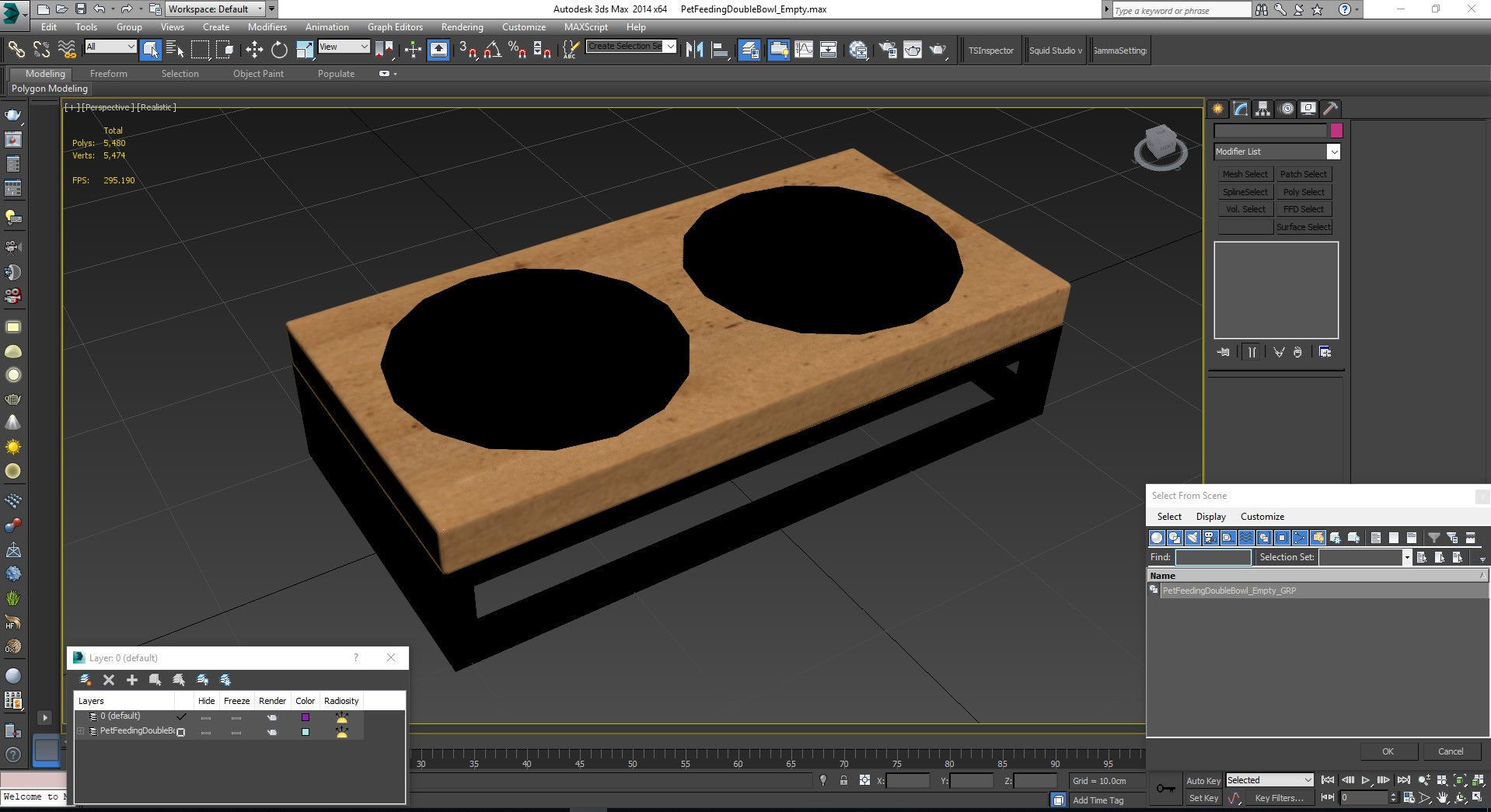Toggle Display Lights filter in Select From Scene
The width and height of the screenshot is (1491, 812).
(1192, 538)
